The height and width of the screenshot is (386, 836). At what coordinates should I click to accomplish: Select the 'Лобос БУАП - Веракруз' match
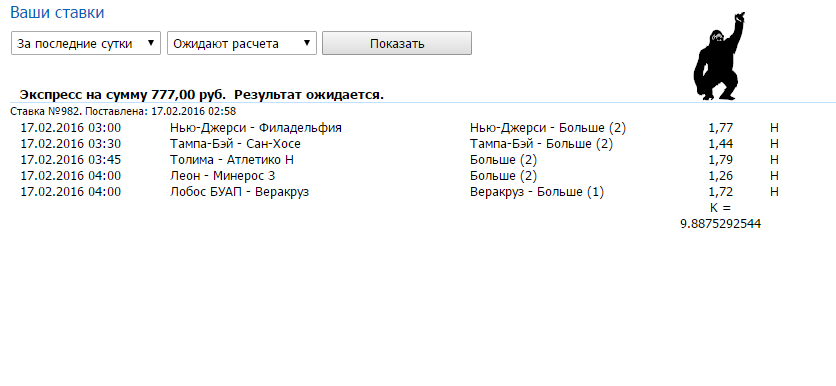point(239,192)
